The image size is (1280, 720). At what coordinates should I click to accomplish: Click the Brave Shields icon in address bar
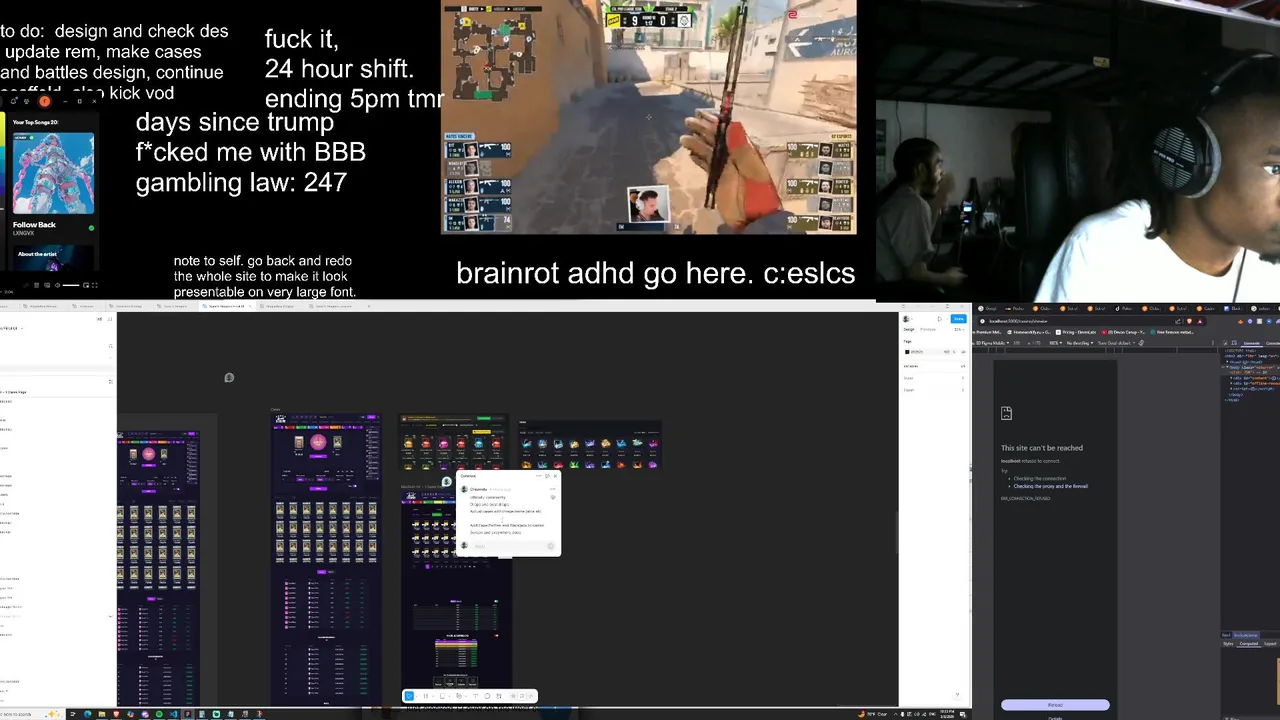(x=1189, y=321)
